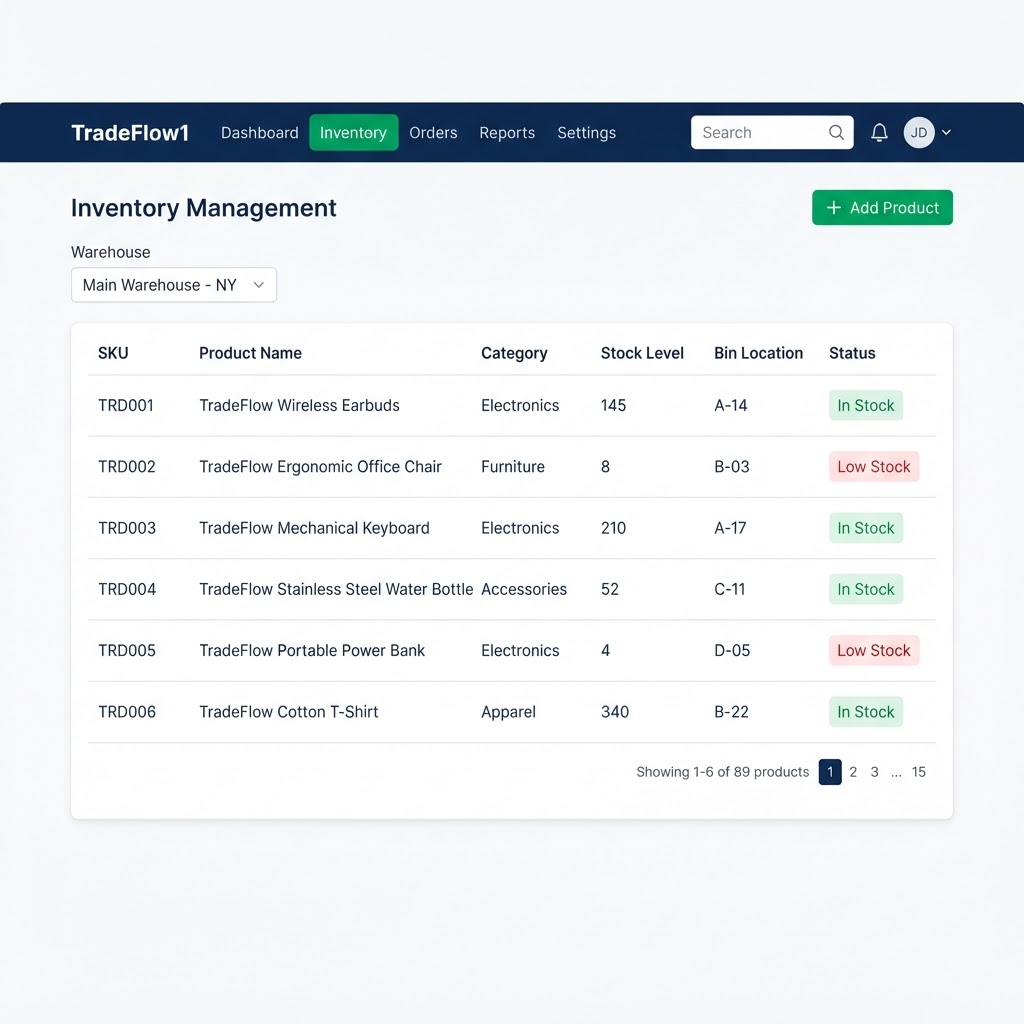Click the TradeFlow1 logo
The height and width of the screenshot is (1024, 1024).
[130, 133]
